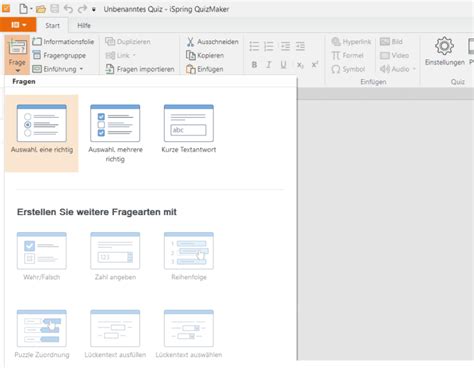This screenshot has width=474, height=368.
Task: Click the Kopieren button
Action: point(205,55)
